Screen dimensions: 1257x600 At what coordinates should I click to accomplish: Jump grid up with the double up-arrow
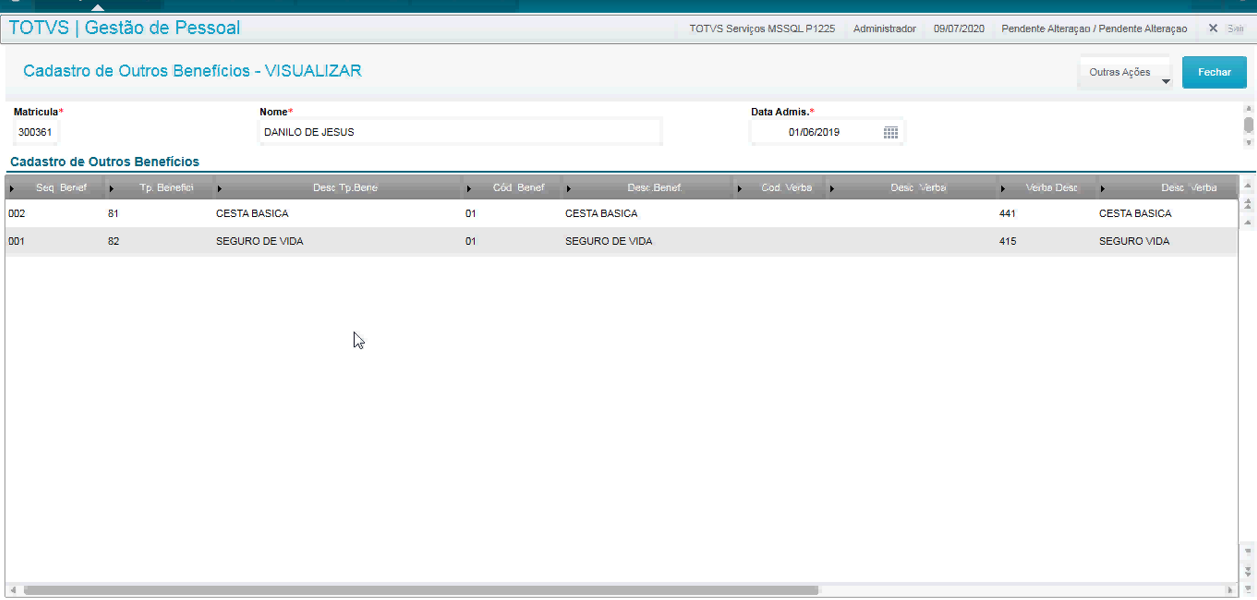click(1247, 203)
